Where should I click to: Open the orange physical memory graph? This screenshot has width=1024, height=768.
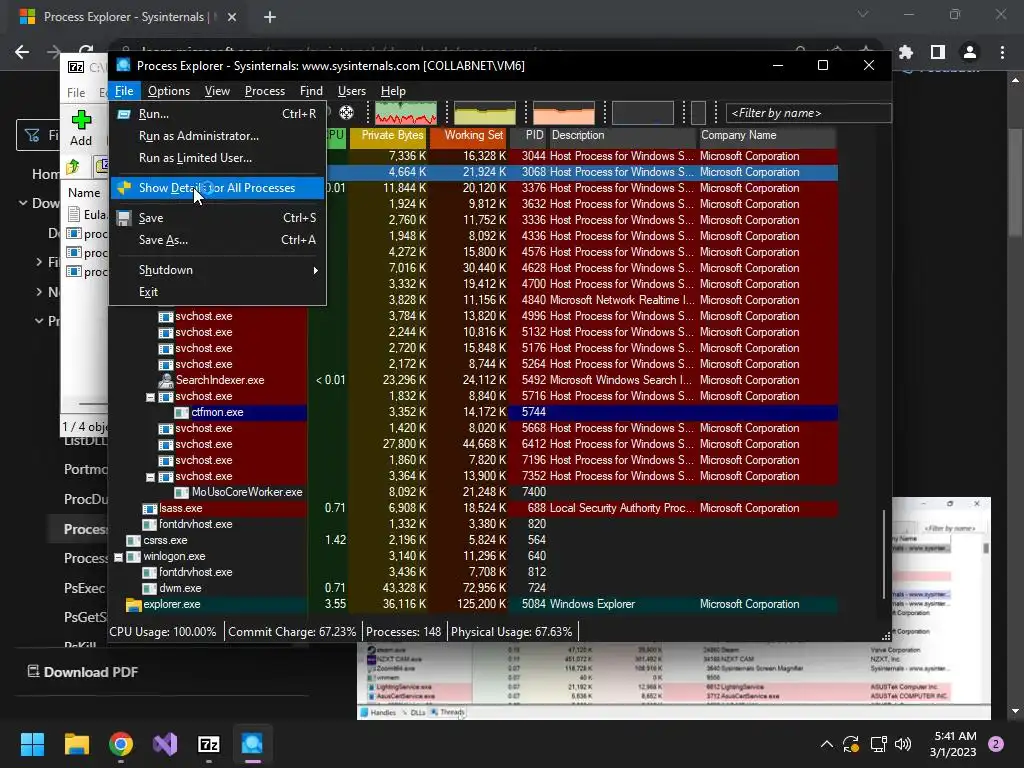click(x=564, y=113)
